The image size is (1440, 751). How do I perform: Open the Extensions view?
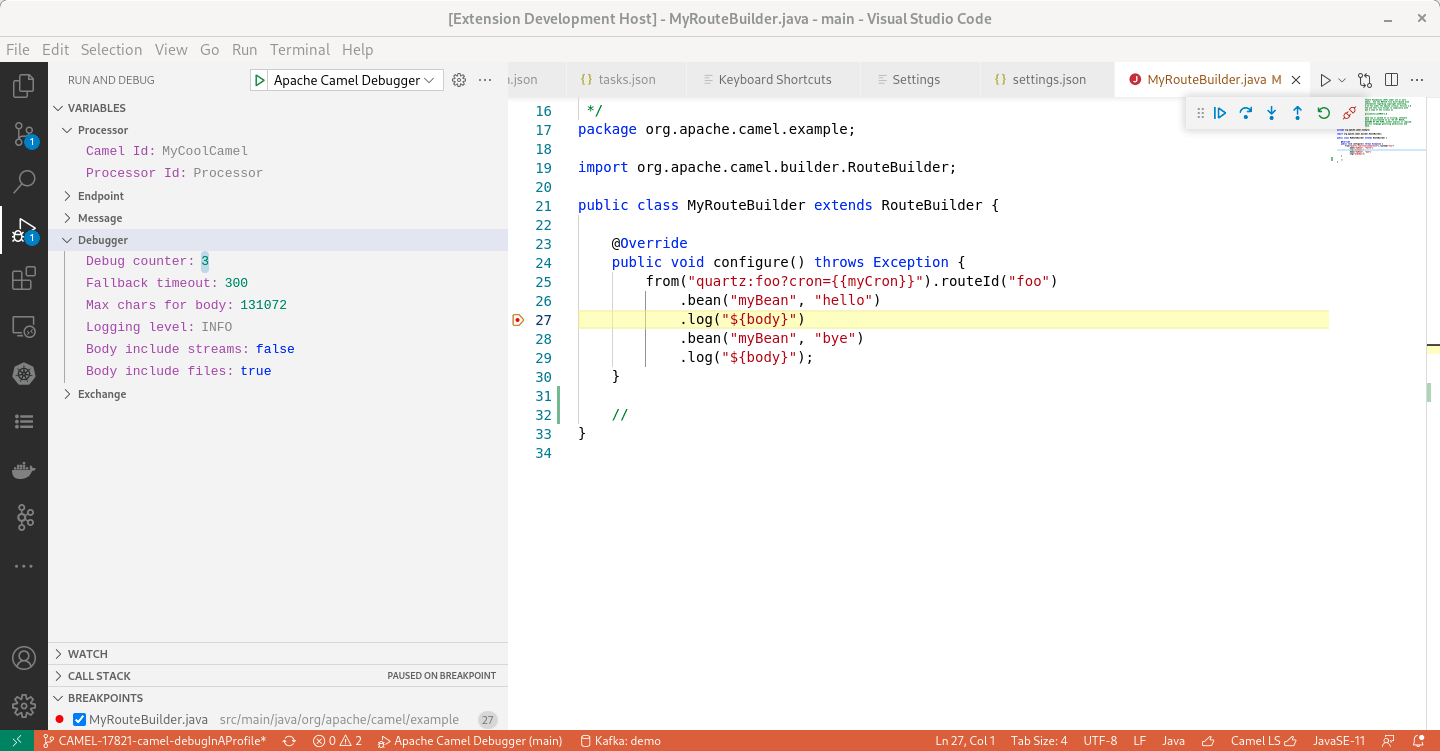pos(22,278)
